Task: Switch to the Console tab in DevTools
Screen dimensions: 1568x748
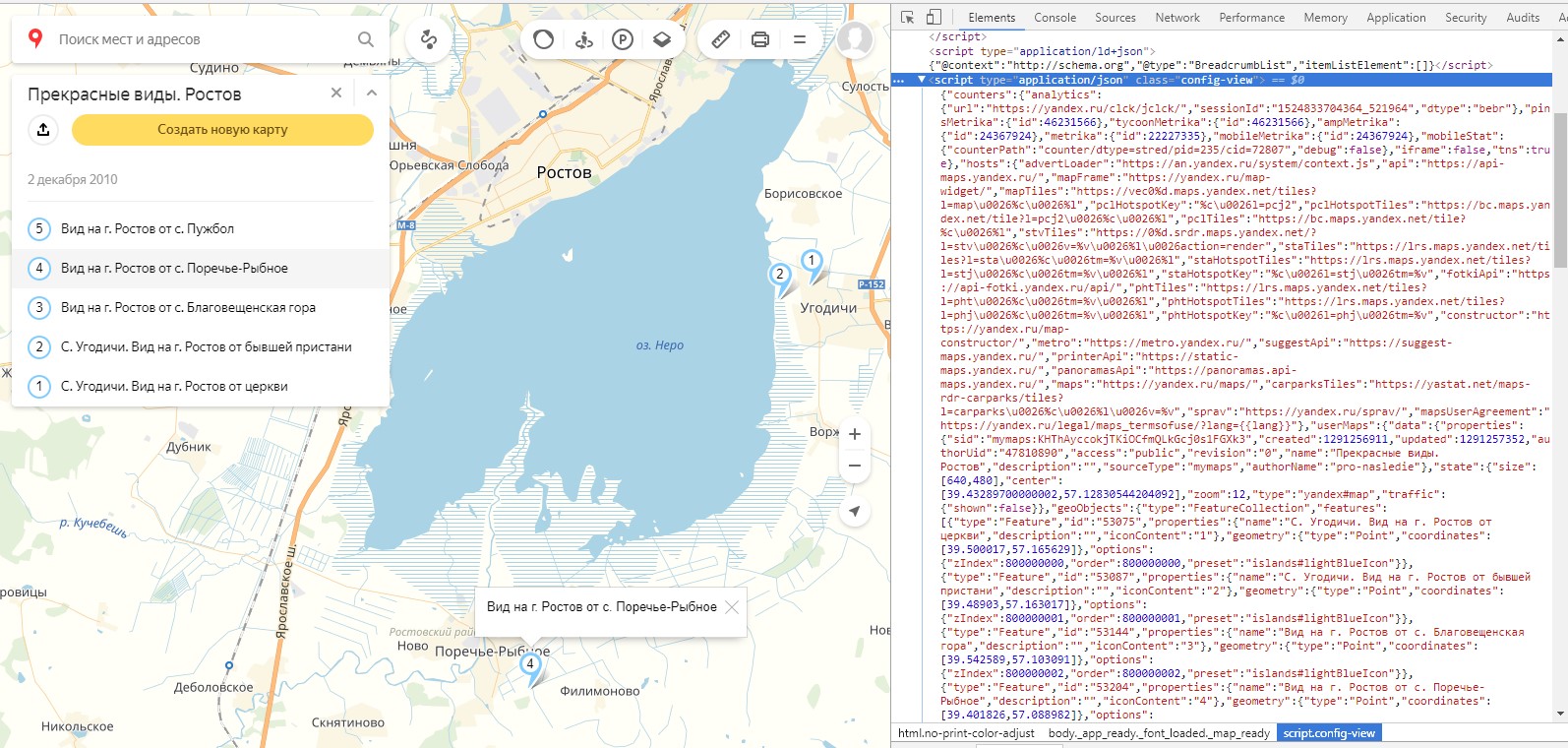Action: (x=1055, y=18)
